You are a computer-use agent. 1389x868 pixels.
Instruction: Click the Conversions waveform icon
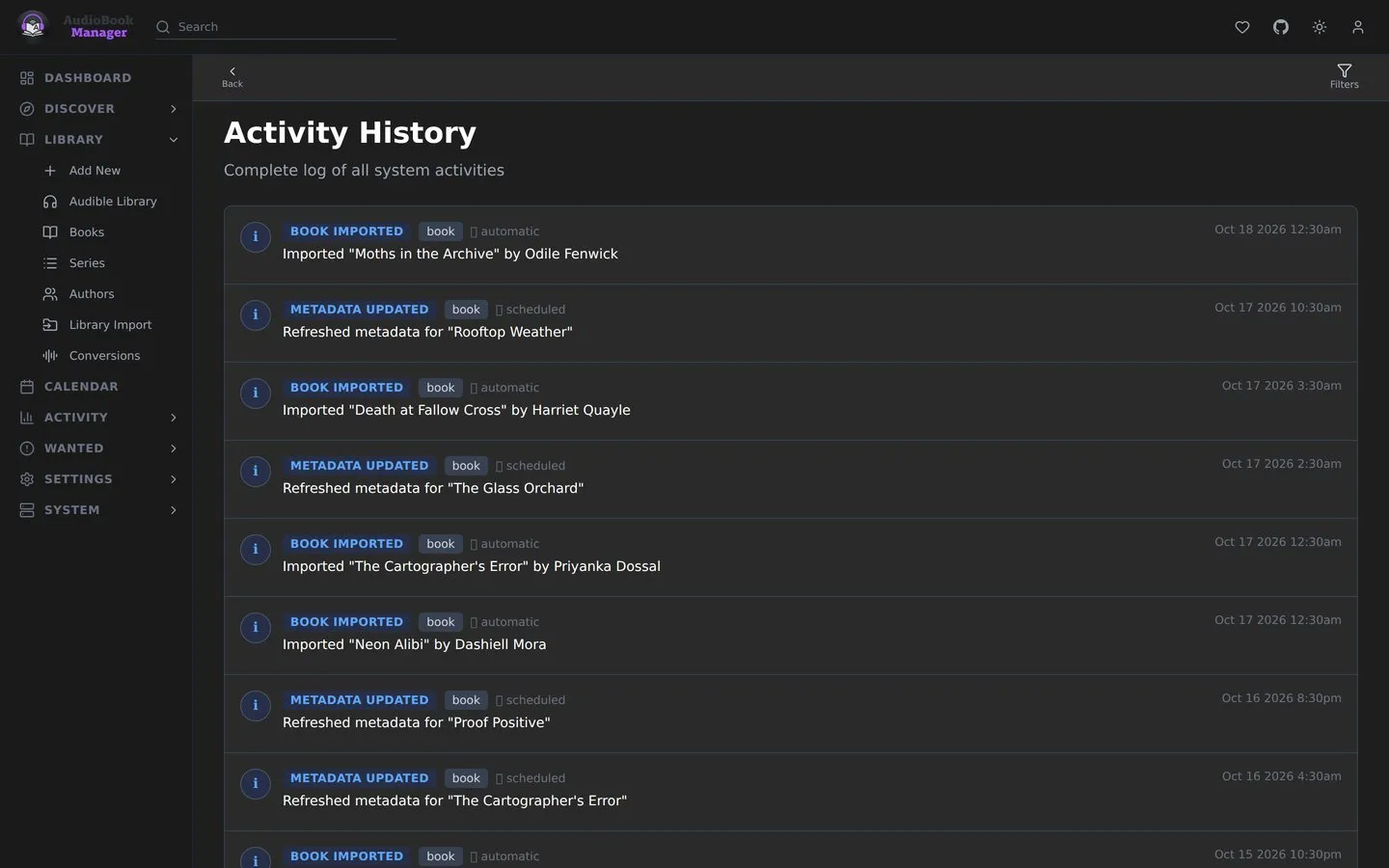[50, 356]
